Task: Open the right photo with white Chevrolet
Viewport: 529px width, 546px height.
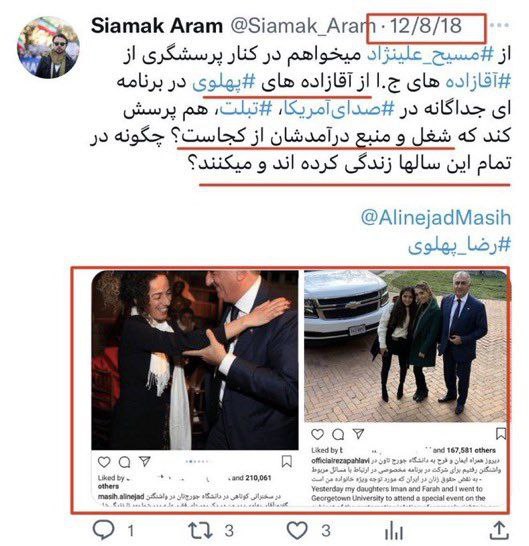Action: point(405,346)
